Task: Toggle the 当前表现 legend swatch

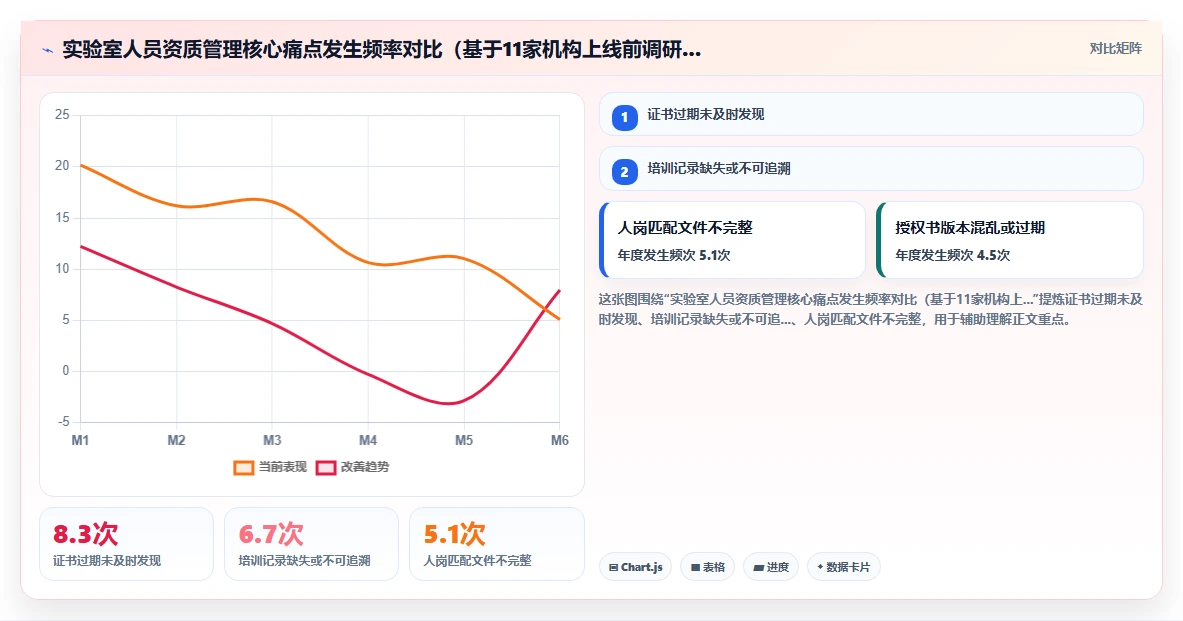Action: coord(244,468)
